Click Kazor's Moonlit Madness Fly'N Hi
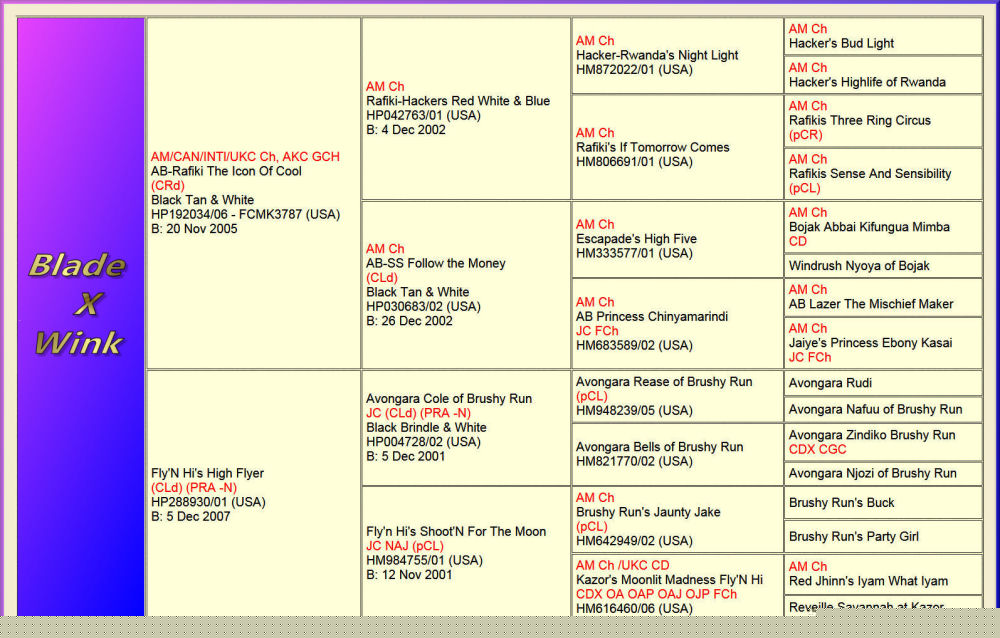Viewport: 1000px width, 638px height. [x=669, y=580]
